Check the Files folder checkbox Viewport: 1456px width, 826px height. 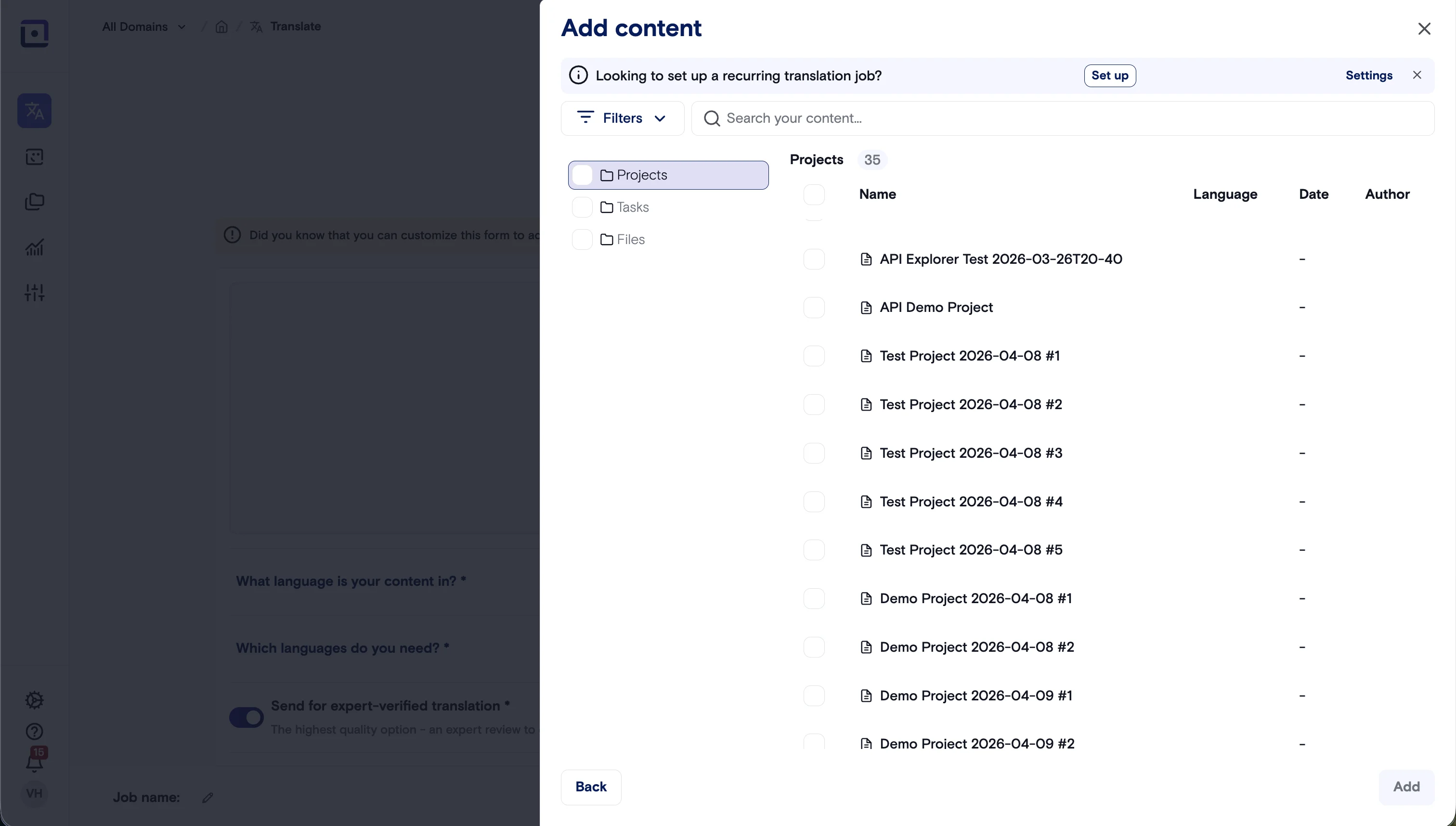tap(582, 240)
